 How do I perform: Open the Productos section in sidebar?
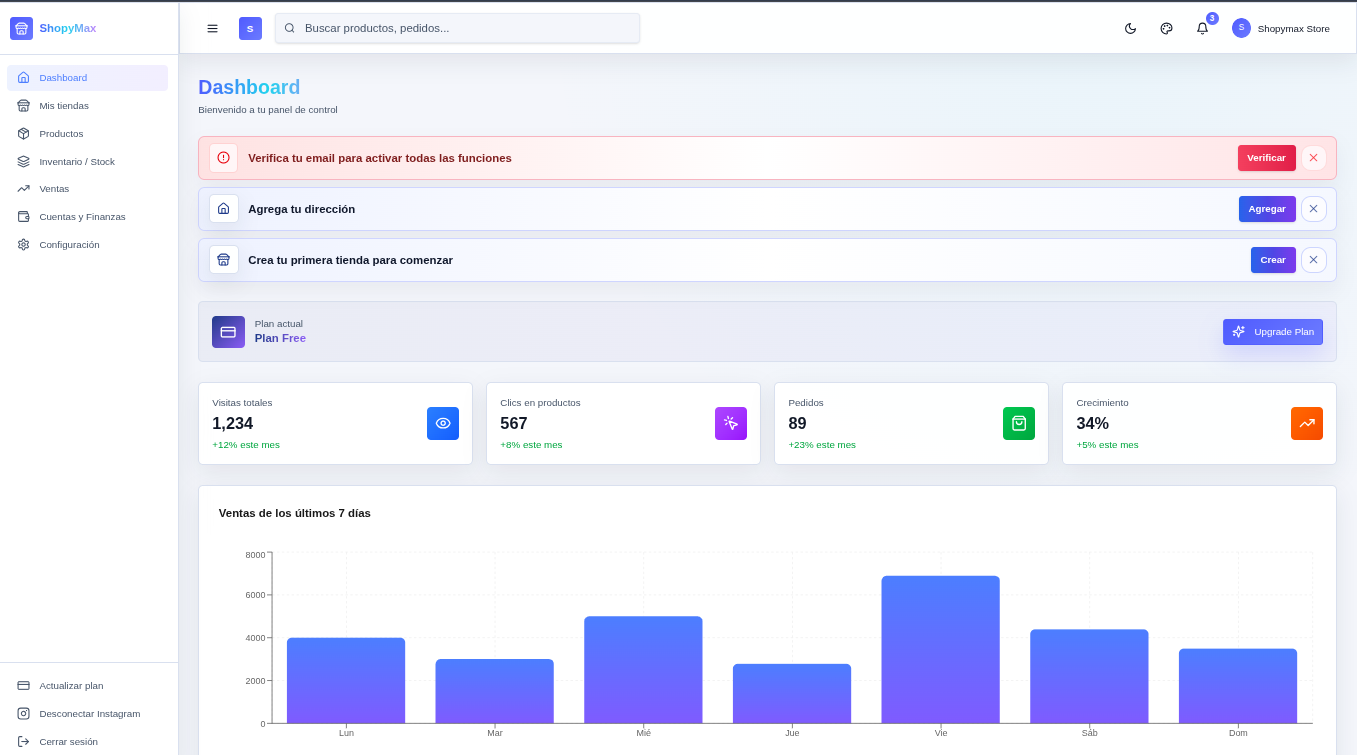pos(61,133)
